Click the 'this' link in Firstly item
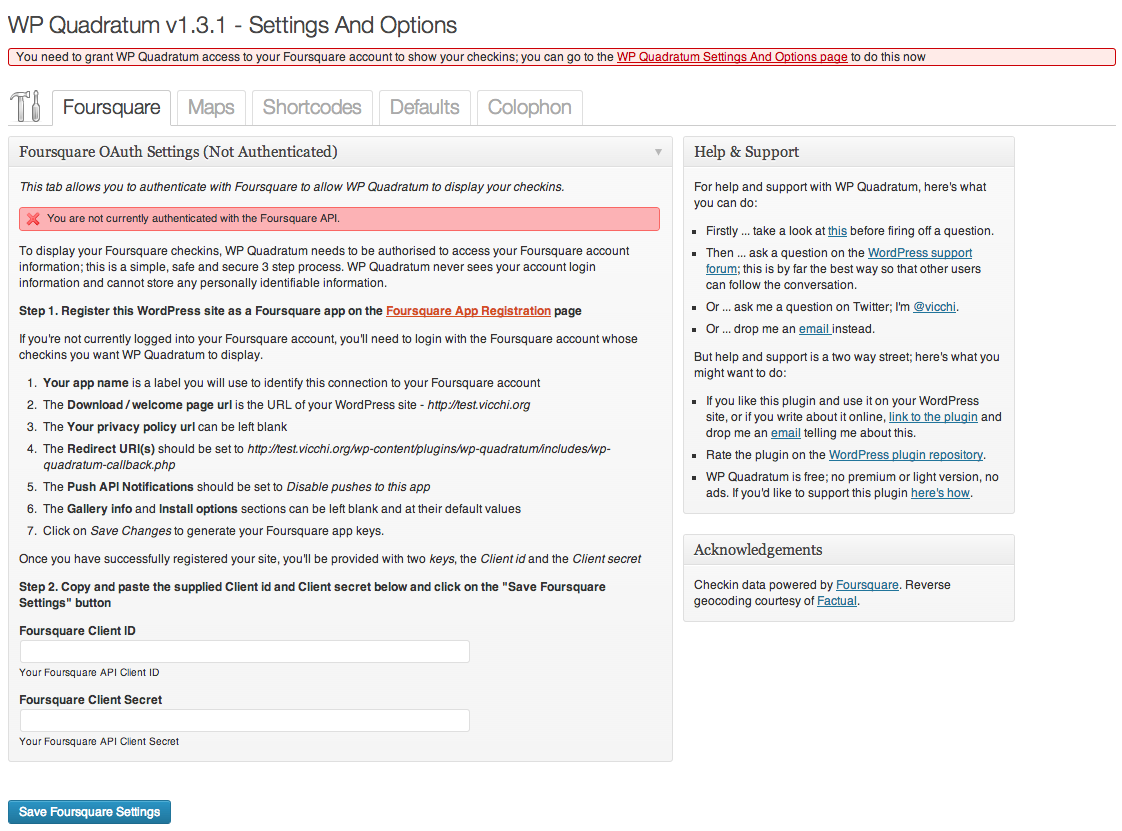Image resolution: width=1122 pixels, height=831 pixels. [837, 230]
